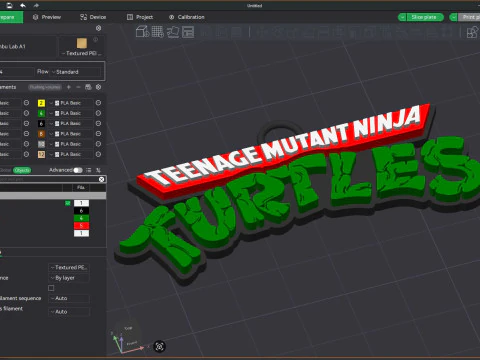Switch to the Device tab
480x360 pixels.
coord(93,17)
